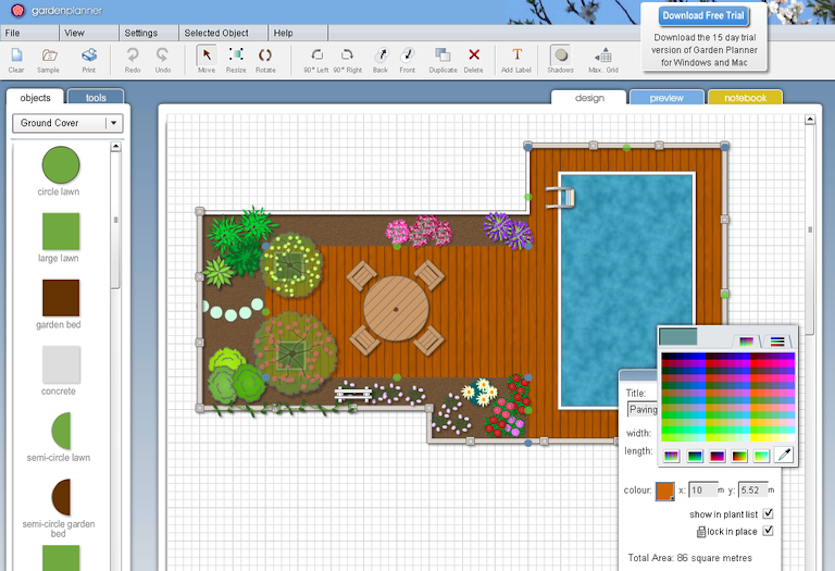Toggle show in plant list checkbox
The height and width of the screenshot is (571, 835).
[x=768, y=513]
